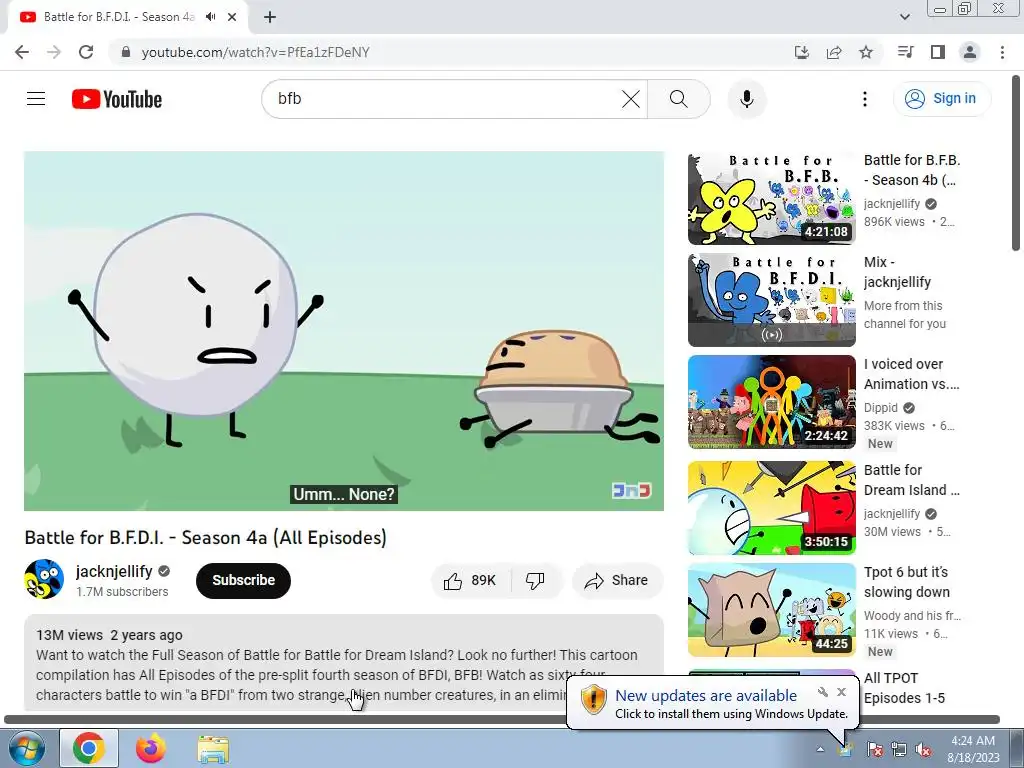Screen dimensions: 1024x768
Task: Open the jacknjellify channel name link
Action: point(114,571)
